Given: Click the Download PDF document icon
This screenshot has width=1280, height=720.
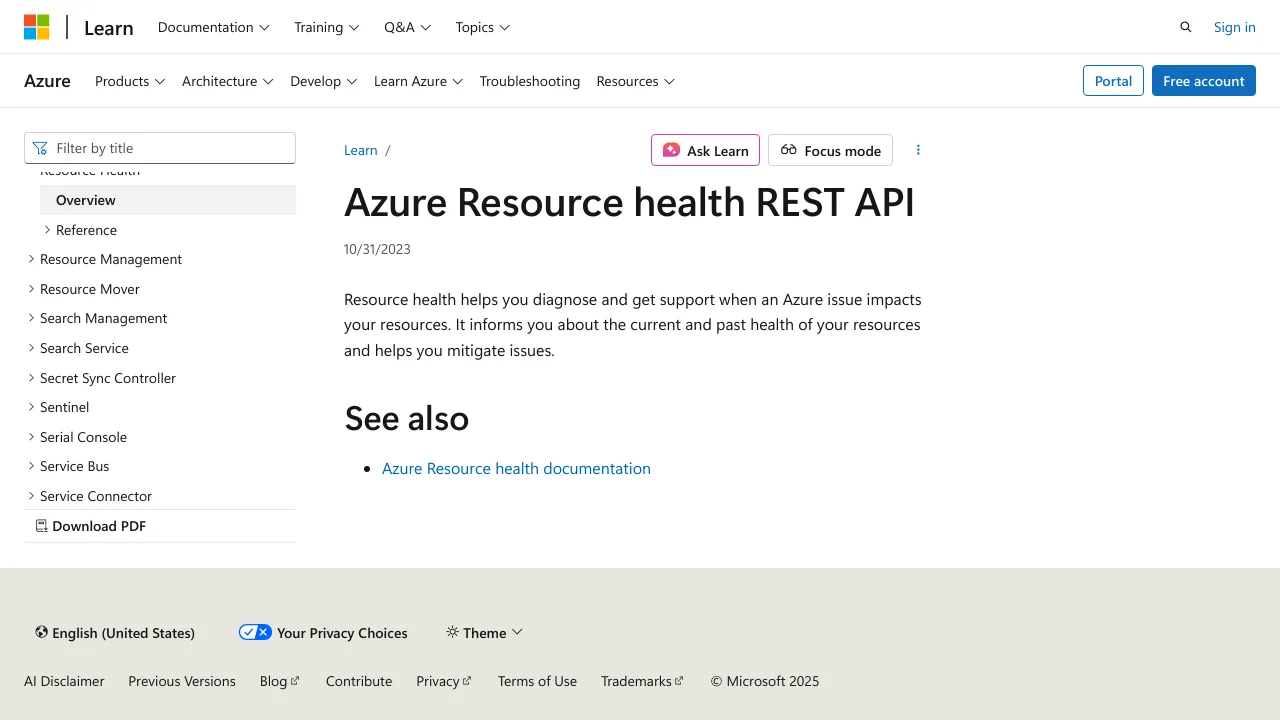Looking at the screenshot, I should pyautogui.click(x=42, y=526).
